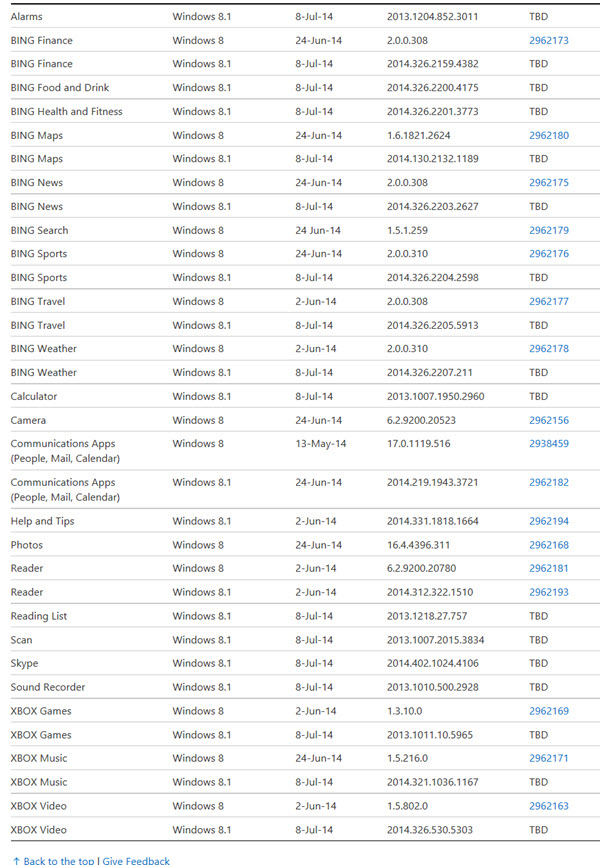This screenshot has width=600, height=865.
Task: Click the 2962177 link for BING Travel
Action: [548, 302]
